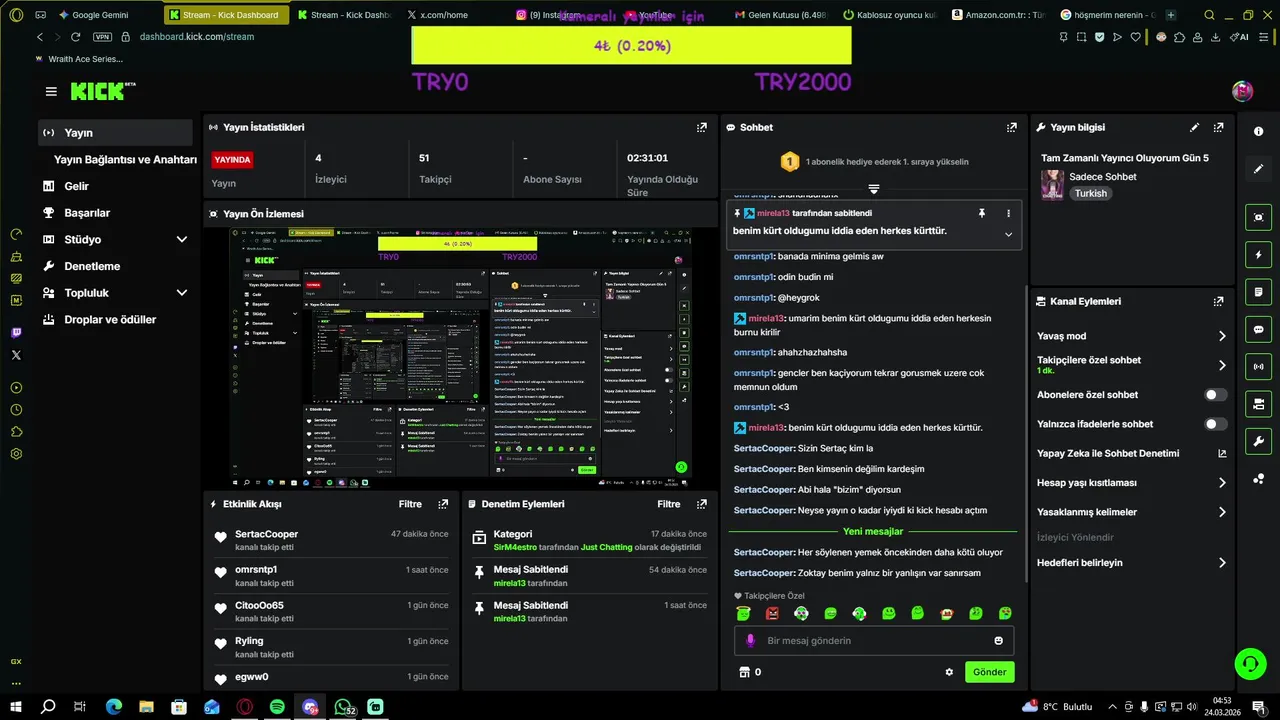Viewport: 1280px width, 720px height.
Task: Open profile avatar at top right
Action: (x=1242, y=91)
